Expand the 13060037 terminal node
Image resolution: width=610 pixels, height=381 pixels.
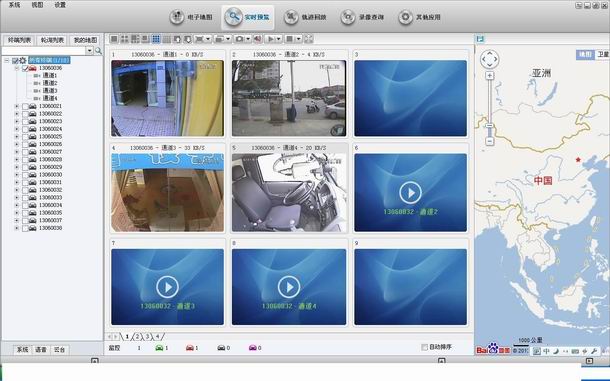(x=16, y=220)
